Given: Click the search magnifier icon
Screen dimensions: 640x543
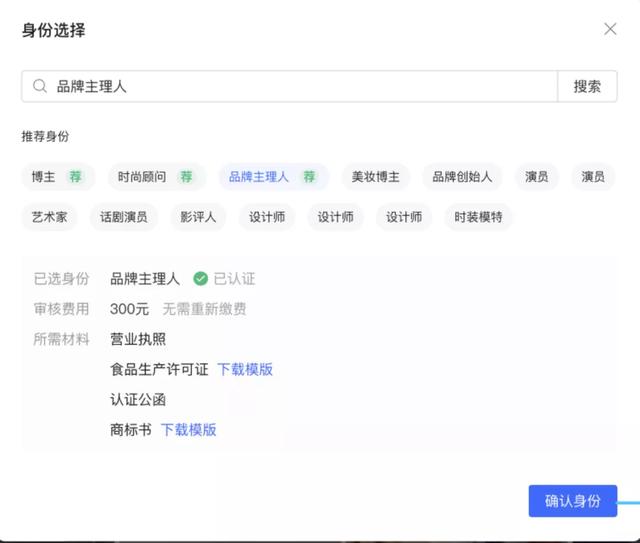Looking at the screenshot, I should [40, 87].
